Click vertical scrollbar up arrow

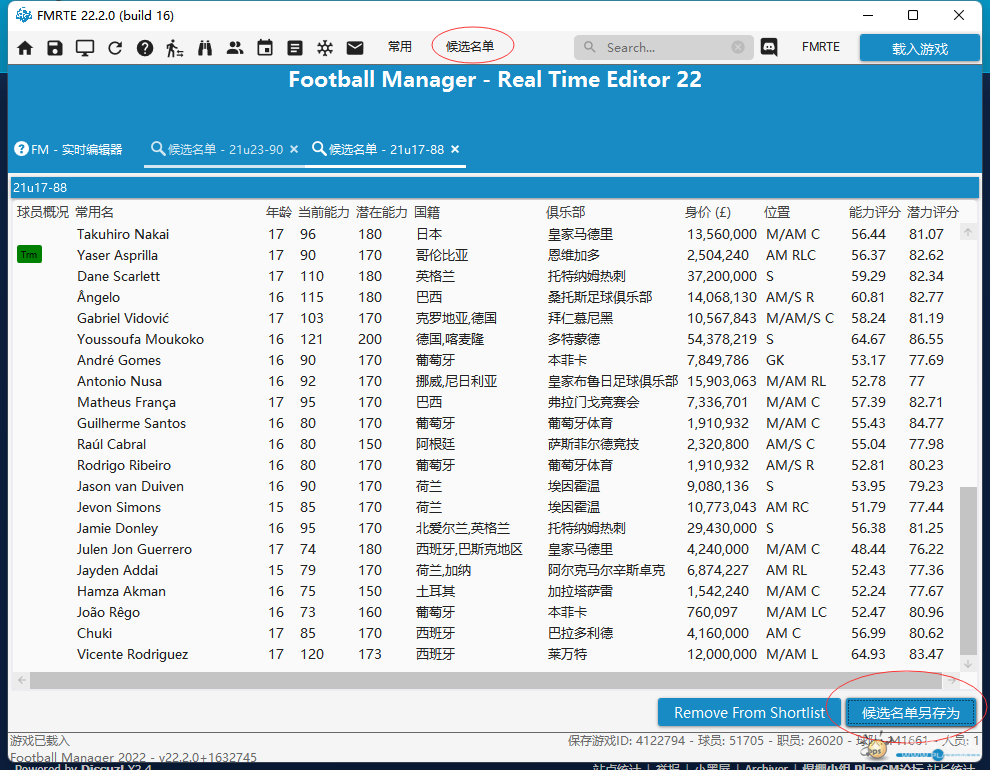pos(968,232)
